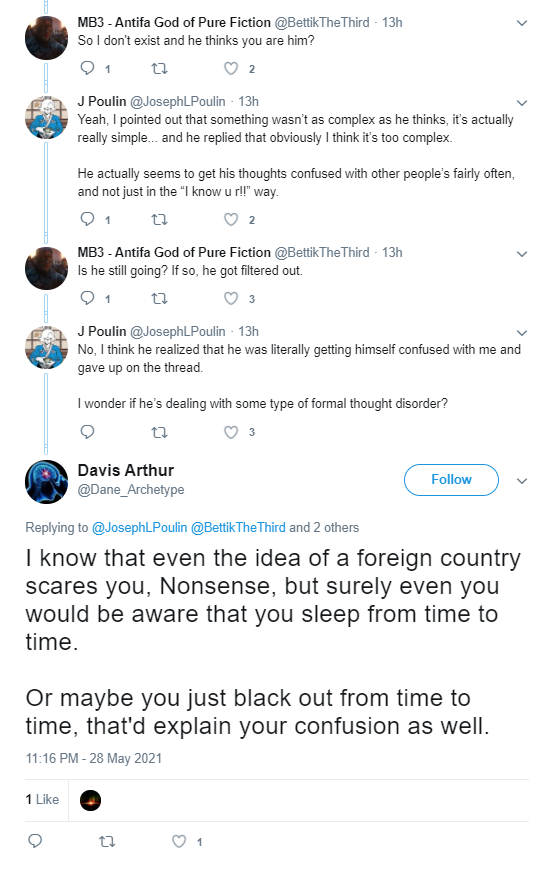Expand chevron menu on J Poulin's first tweet
This screenshot has width=545, height=870.
pos(522,103)
